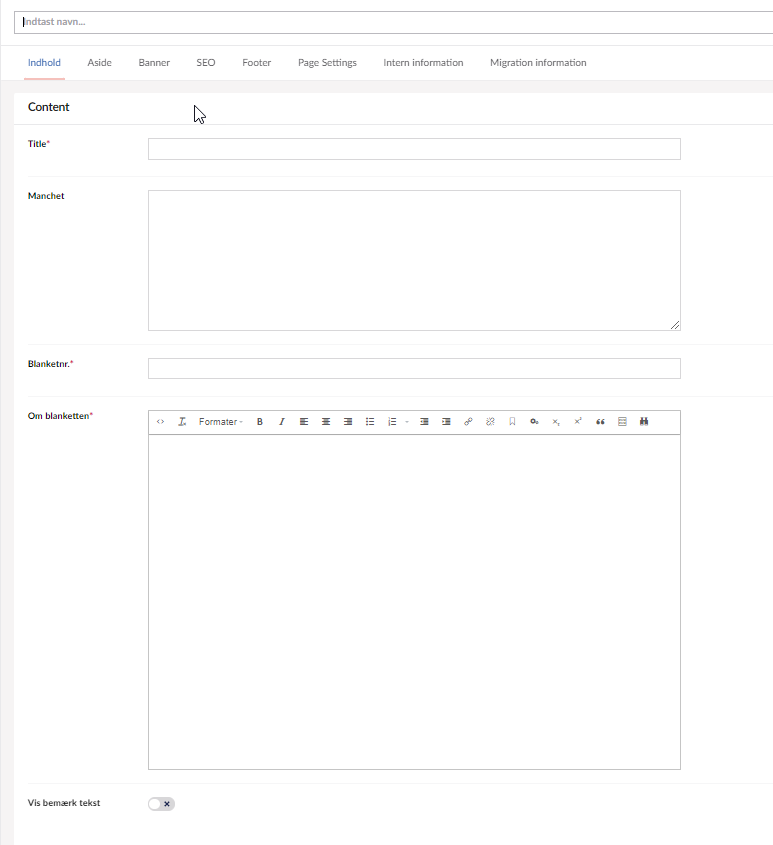The width and height of the screenshot is (773, 845).
Task: Open the Formater dropdown
Action: 220,422
